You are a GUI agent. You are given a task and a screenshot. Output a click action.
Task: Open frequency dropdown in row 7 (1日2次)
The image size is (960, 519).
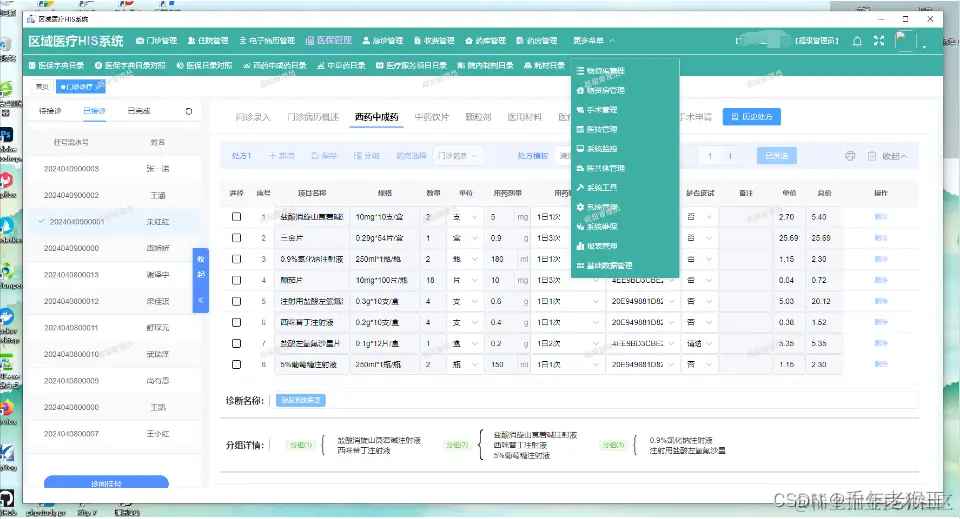pyautogui.click(x=568, y=343)
